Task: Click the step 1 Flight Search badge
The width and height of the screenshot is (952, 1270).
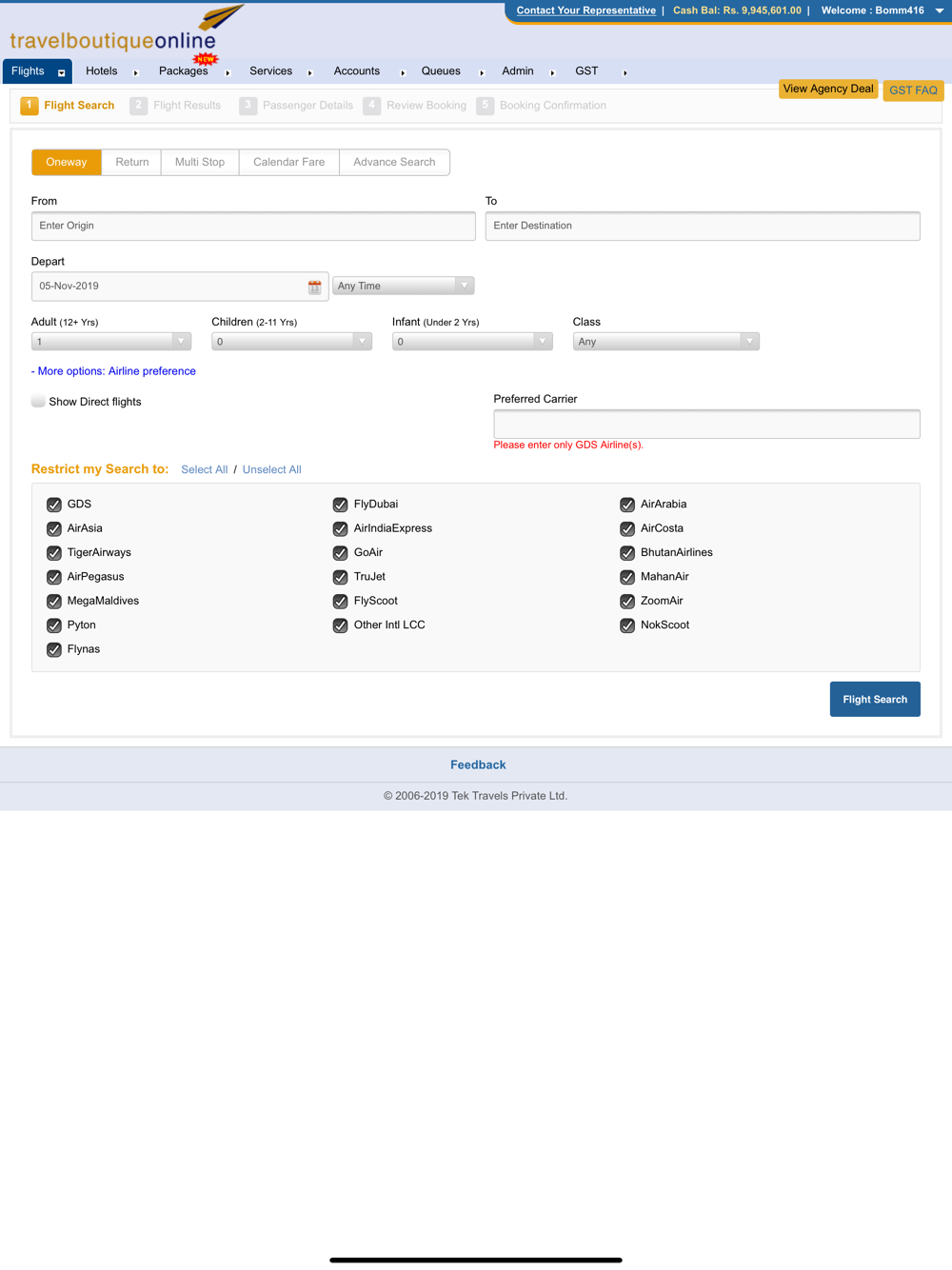Action: pos(30,106)
